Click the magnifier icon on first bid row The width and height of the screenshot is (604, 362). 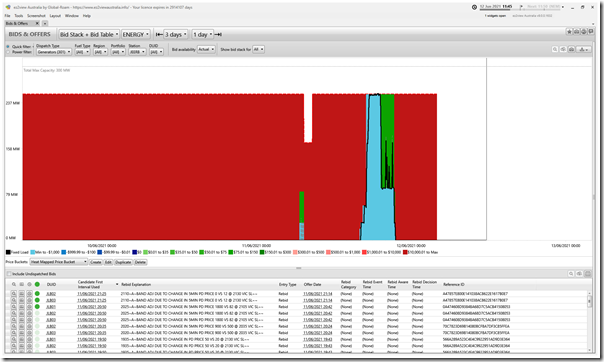click(x=13, y=294)
